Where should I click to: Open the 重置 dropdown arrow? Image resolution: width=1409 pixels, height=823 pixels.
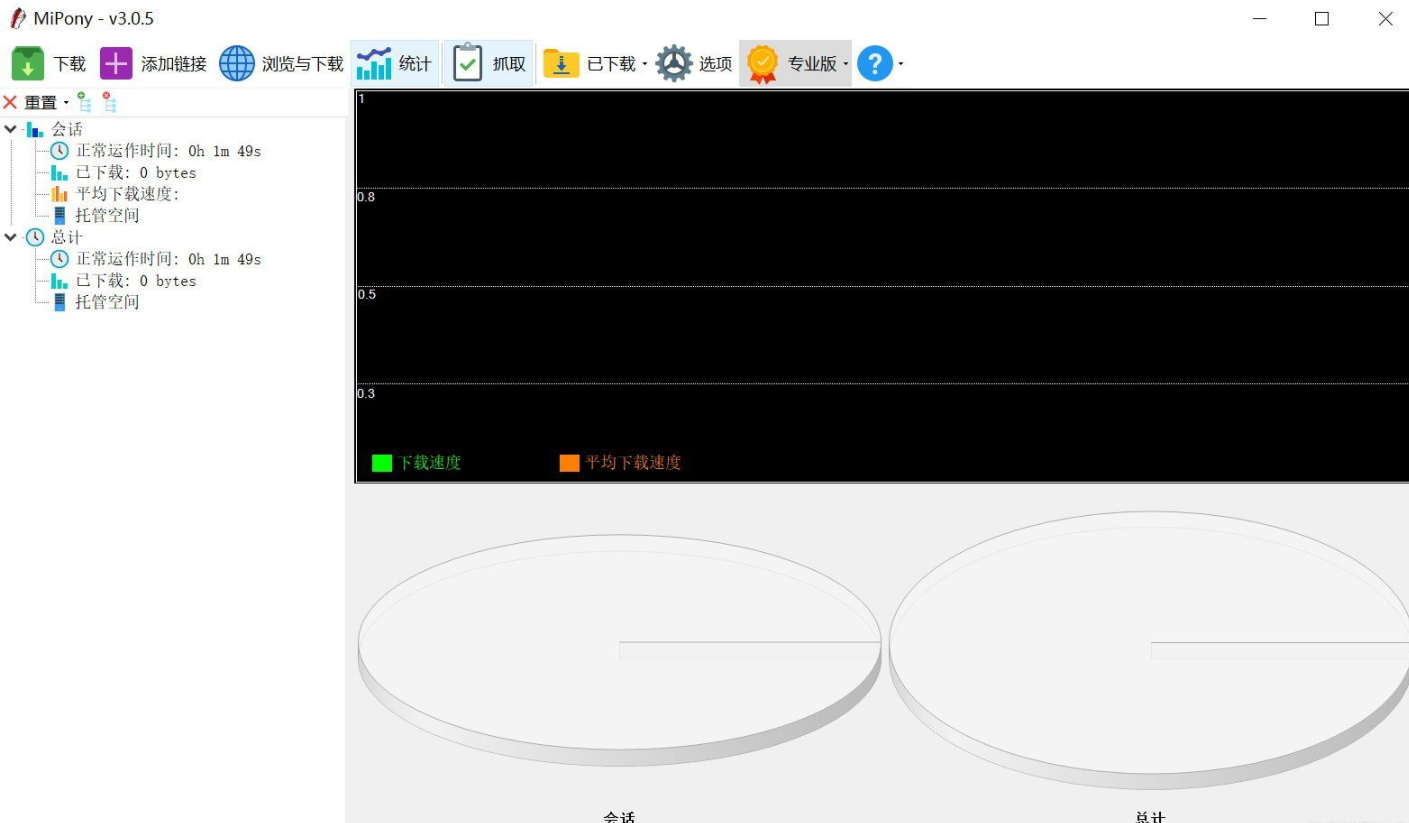pos(66,102)
